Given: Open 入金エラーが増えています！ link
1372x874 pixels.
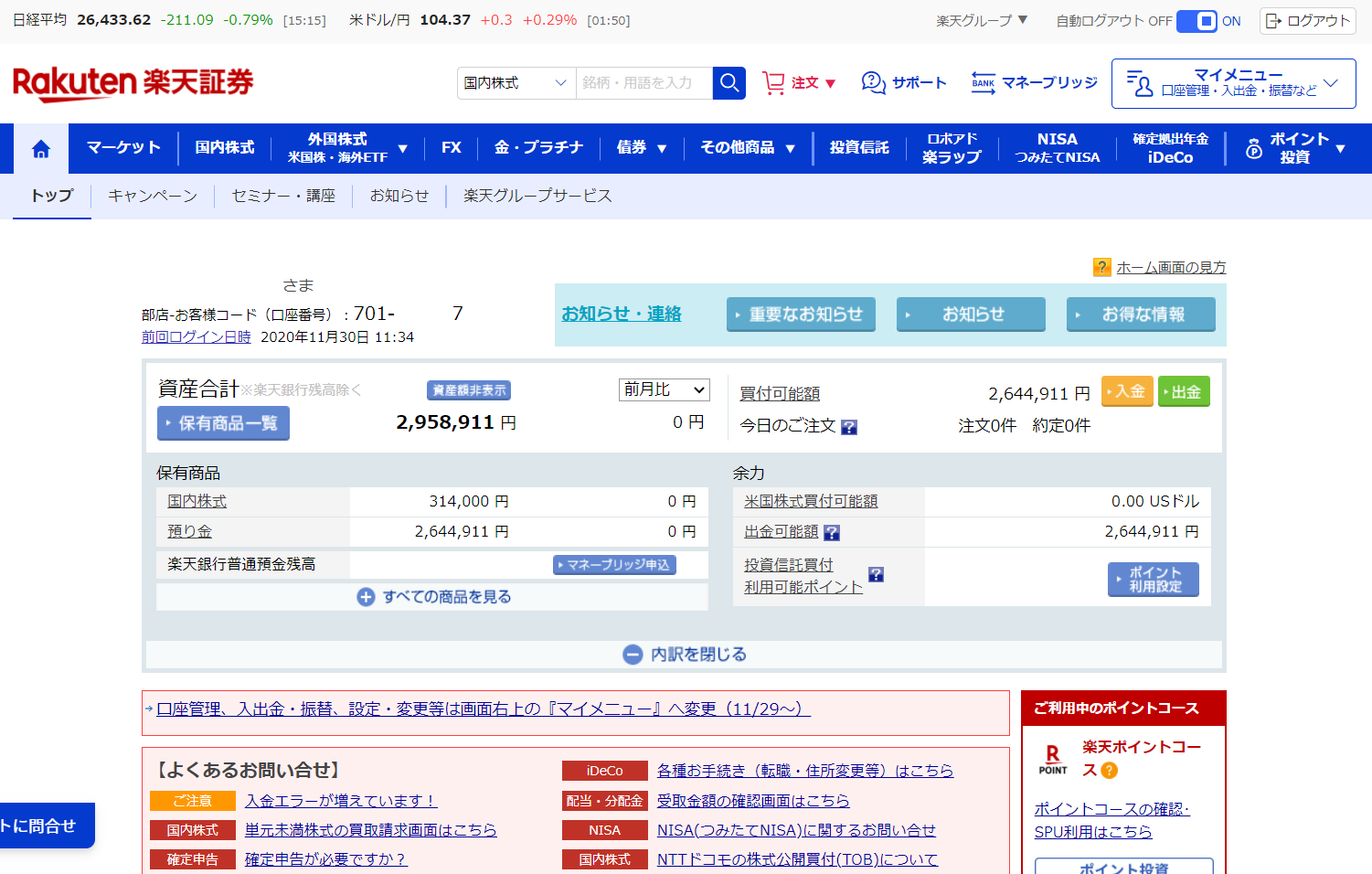Looking at the screenshot, I should (x=341, y=801).
